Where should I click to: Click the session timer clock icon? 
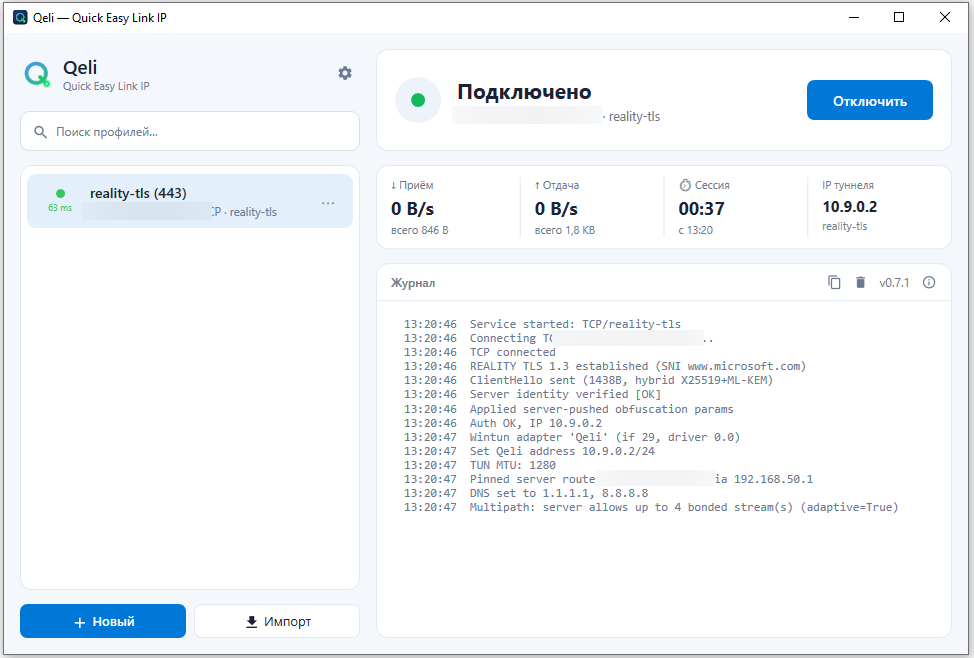pyautogui.click(x=685, y=185)
